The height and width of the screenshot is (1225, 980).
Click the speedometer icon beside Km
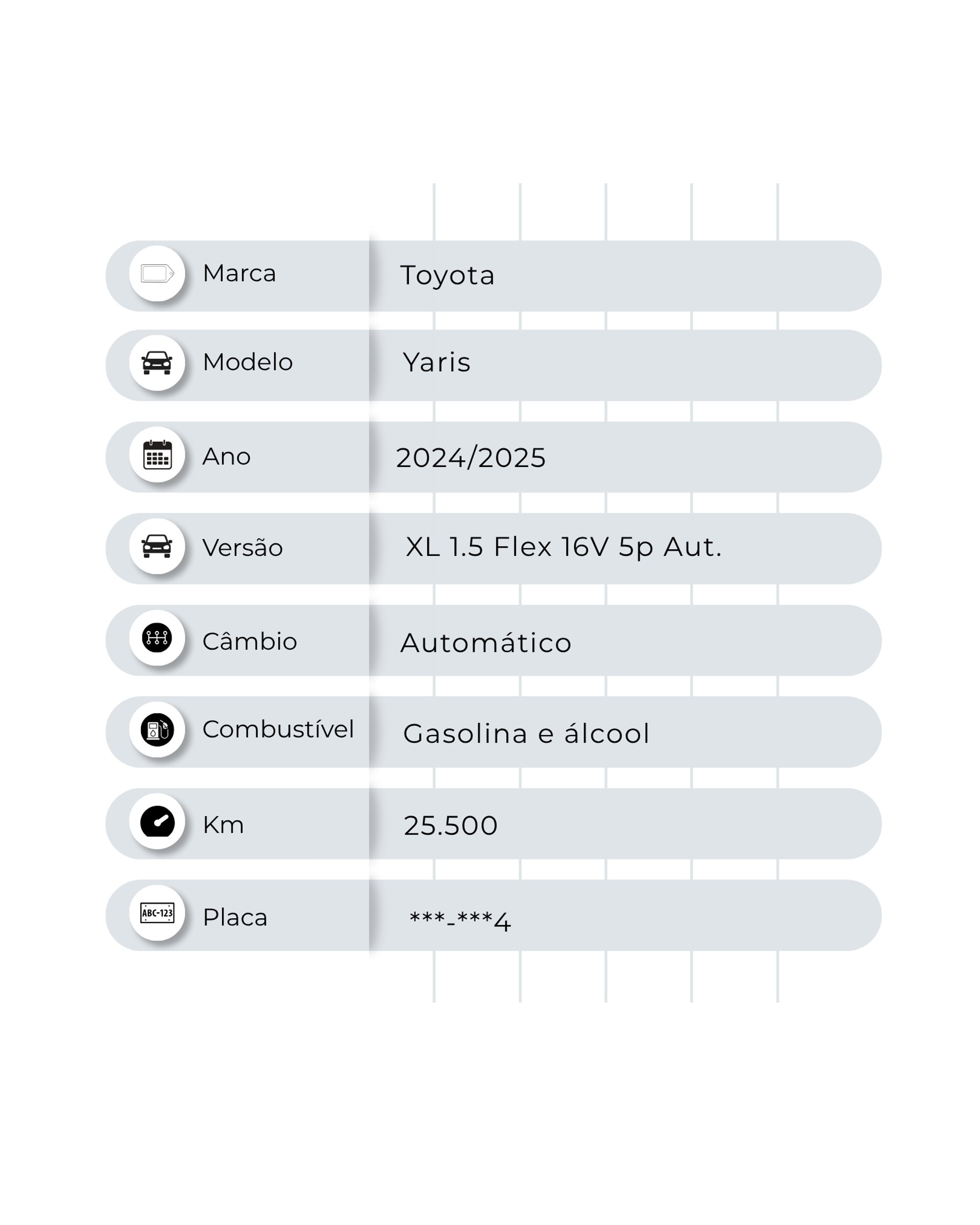tap(157, 821)
